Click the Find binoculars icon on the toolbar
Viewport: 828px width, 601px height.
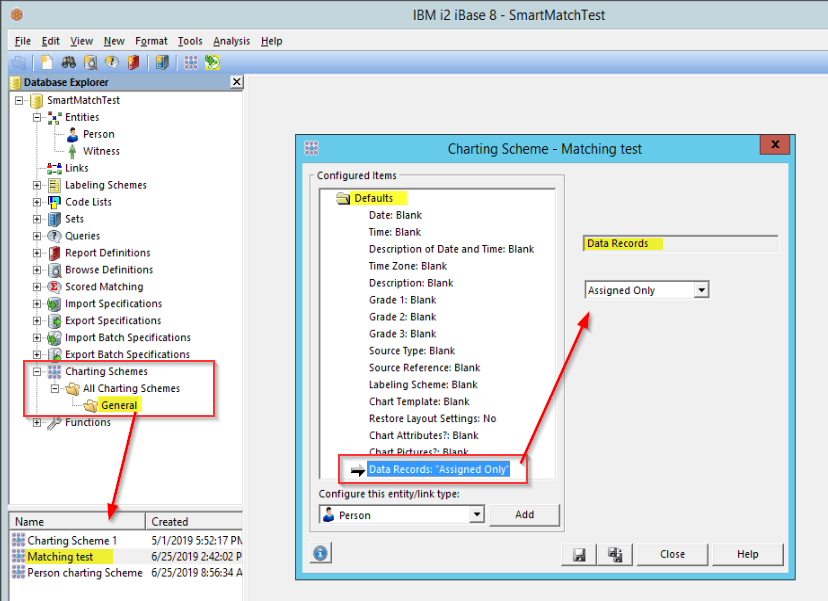click(67, 62)
